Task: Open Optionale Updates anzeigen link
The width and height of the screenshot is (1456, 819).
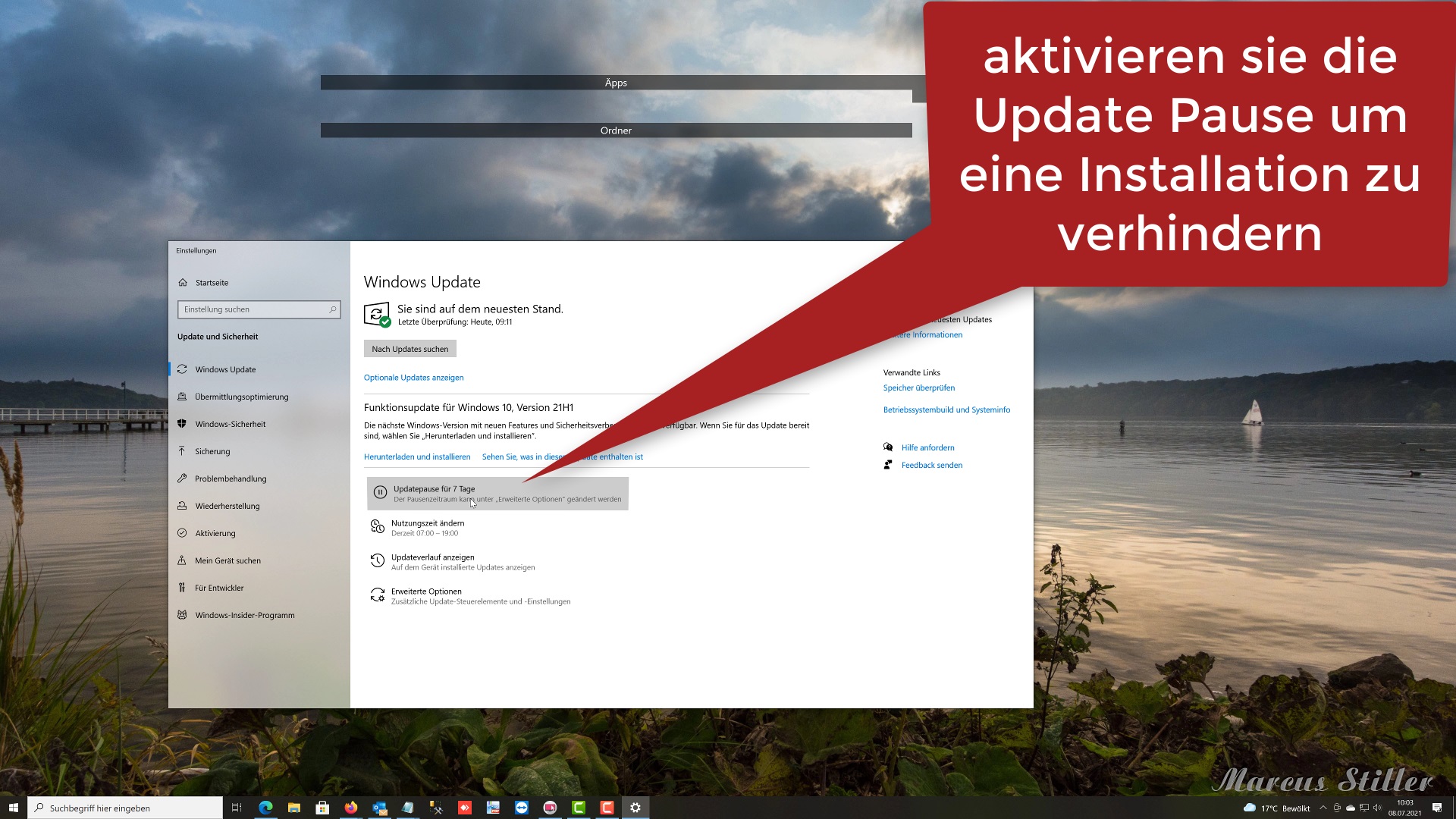Action: [x=413, y=378]
